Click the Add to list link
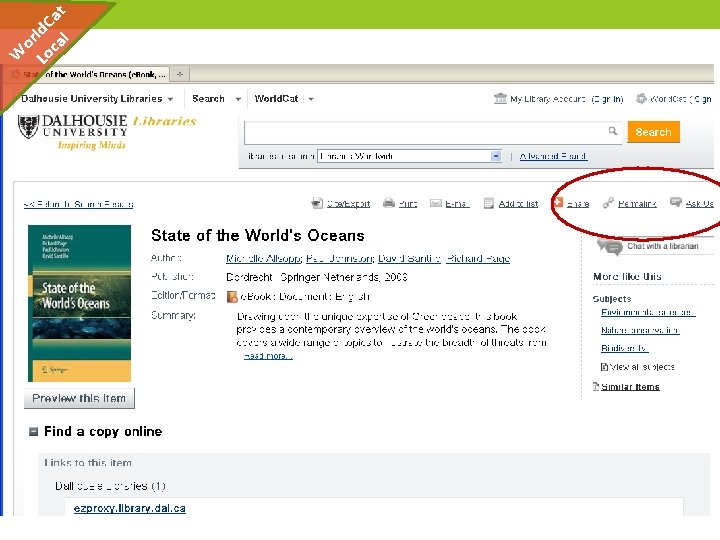Image resolution: width=720 pixels, height=540 pixels. coord(518,203)
